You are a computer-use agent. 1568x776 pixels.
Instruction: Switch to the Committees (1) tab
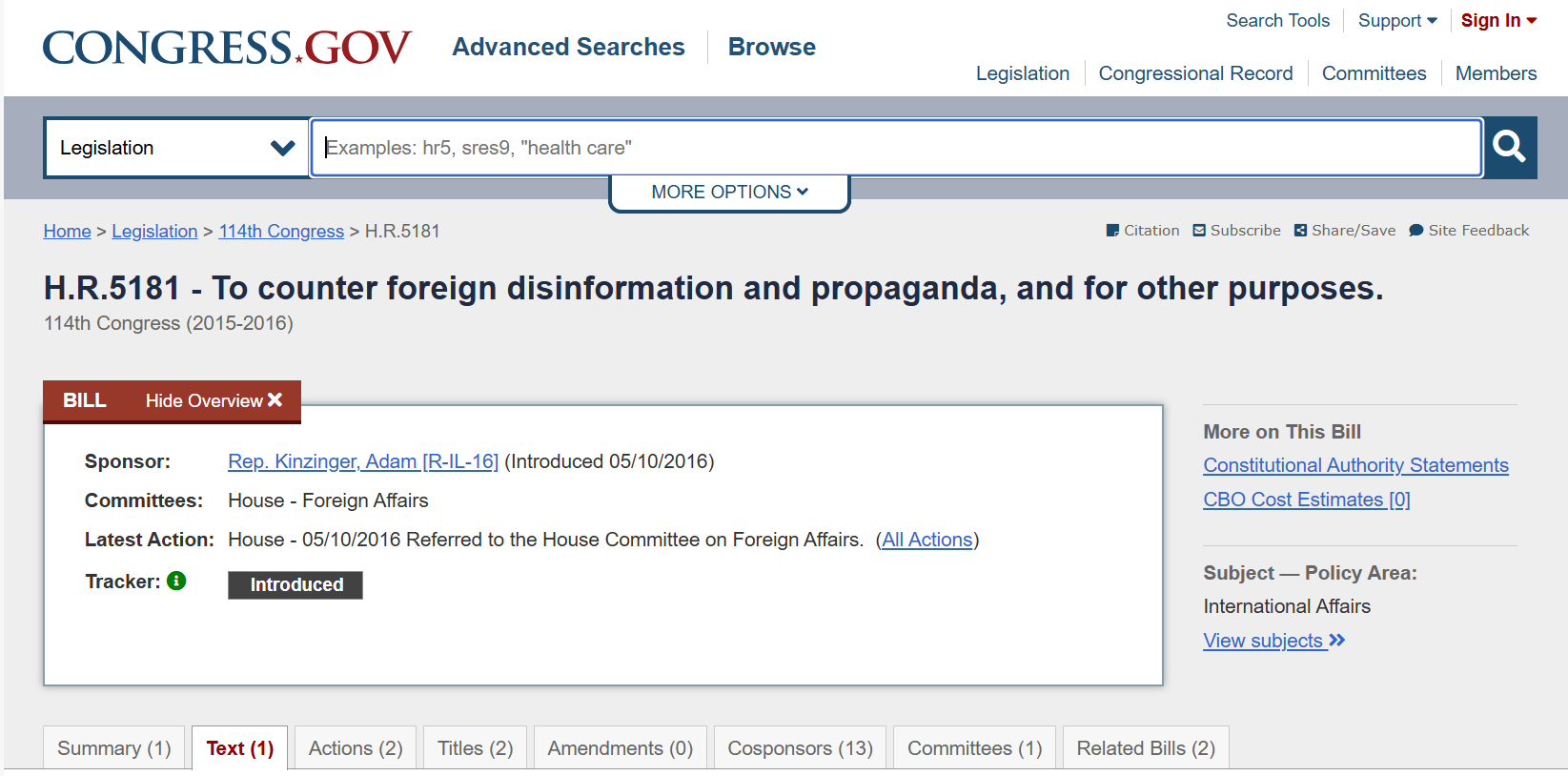(x=975, y=748)
